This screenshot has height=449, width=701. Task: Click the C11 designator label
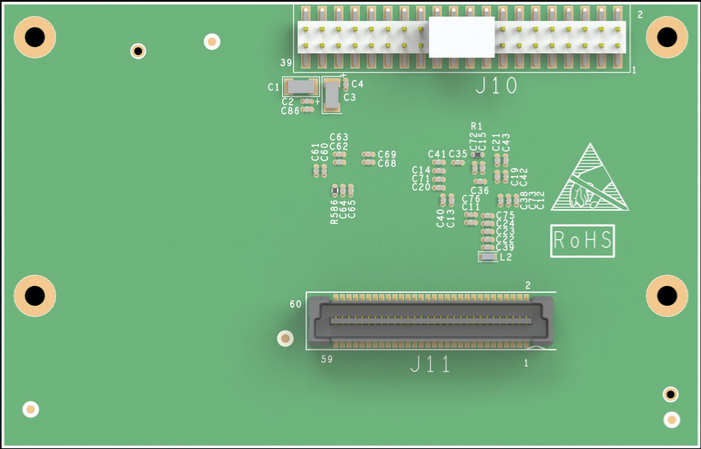pos(471,207)
